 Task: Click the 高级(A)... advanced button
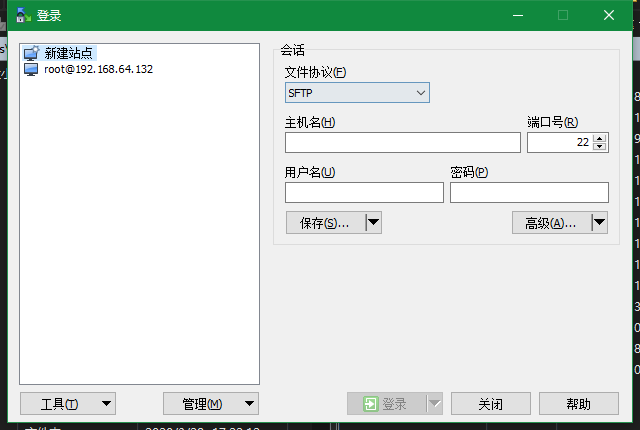tap(551, 223)
